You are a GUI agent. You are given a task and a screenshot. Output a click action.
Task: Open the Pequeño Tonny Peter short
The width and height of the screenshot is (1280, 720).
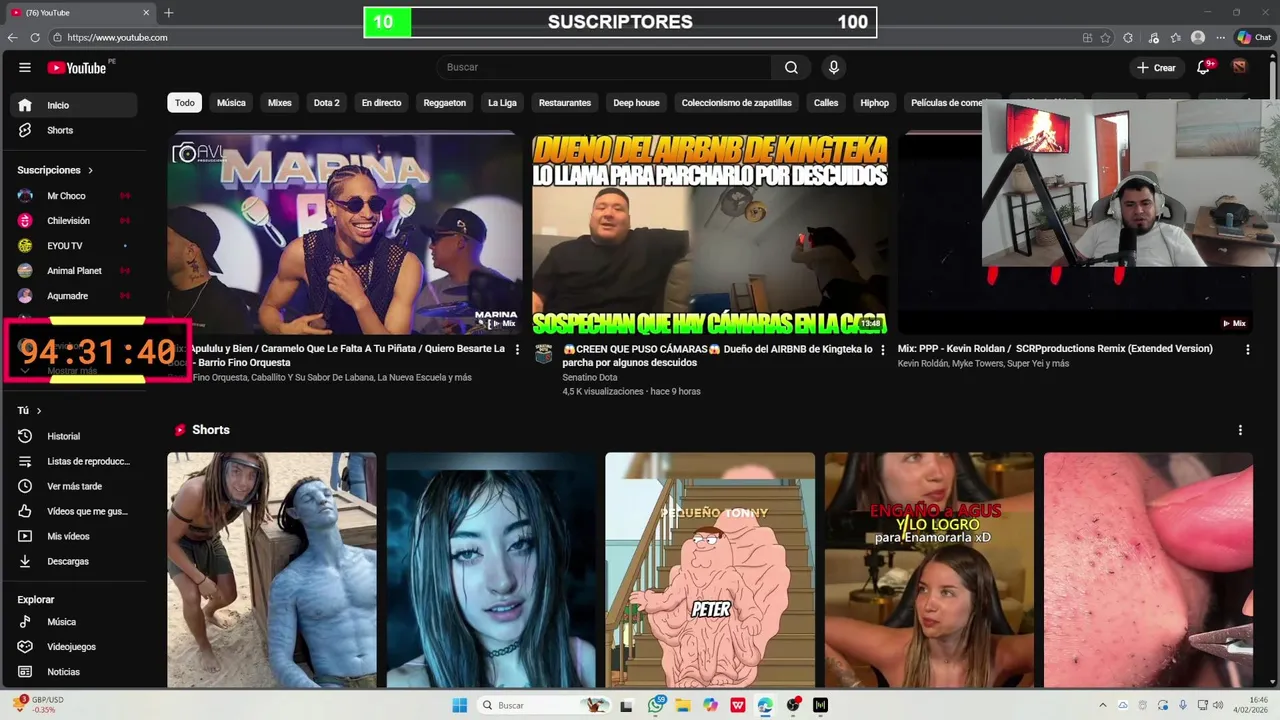[x=710, y=570]
